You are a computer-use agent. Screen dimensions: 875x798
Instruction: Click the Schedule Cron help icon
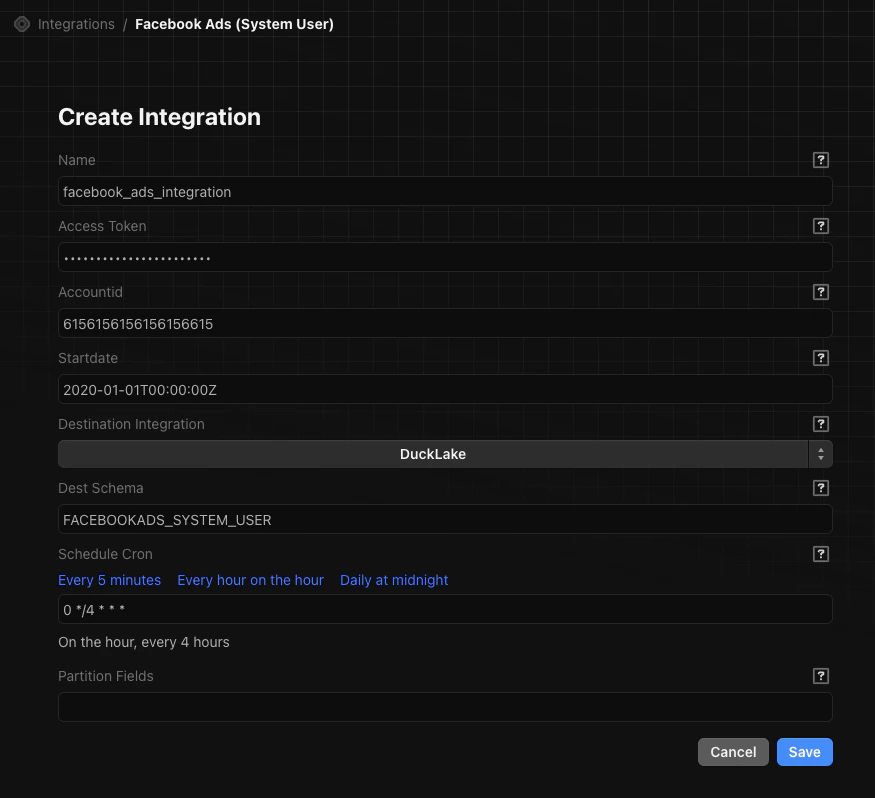(x=821, y=554)
